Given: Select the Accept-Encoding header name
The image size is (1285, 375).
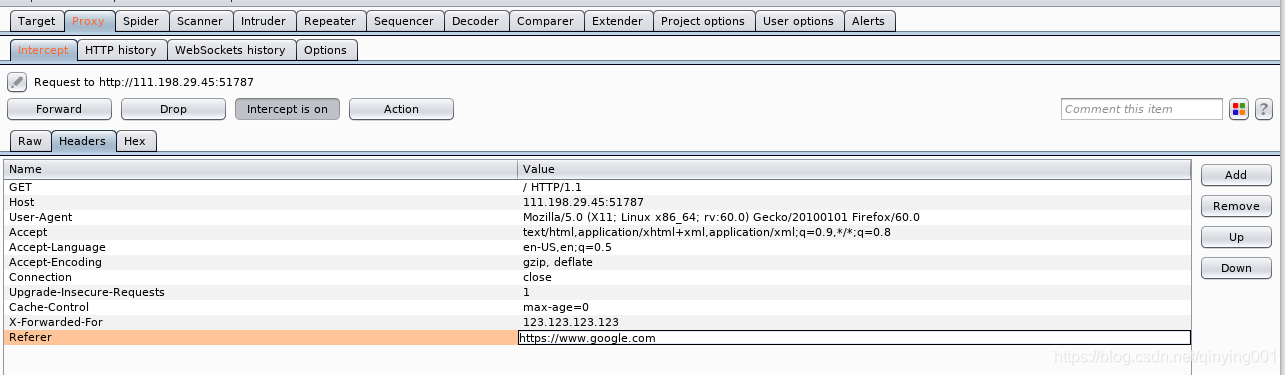Looking at the screenshot, I should pyautogui.click(x=55, y=262).
